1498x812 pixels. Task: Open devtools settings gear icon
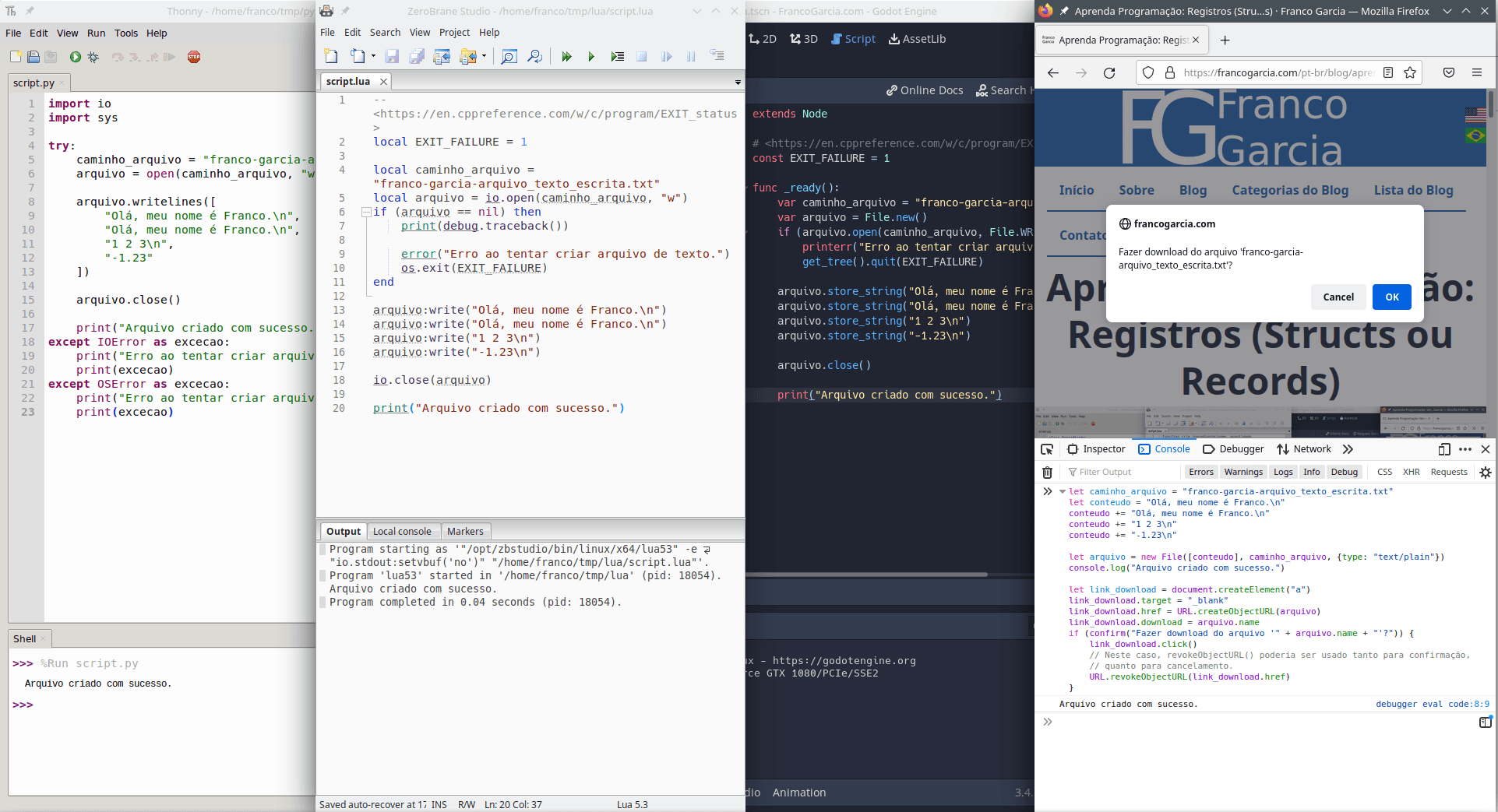click(1484, 473)
